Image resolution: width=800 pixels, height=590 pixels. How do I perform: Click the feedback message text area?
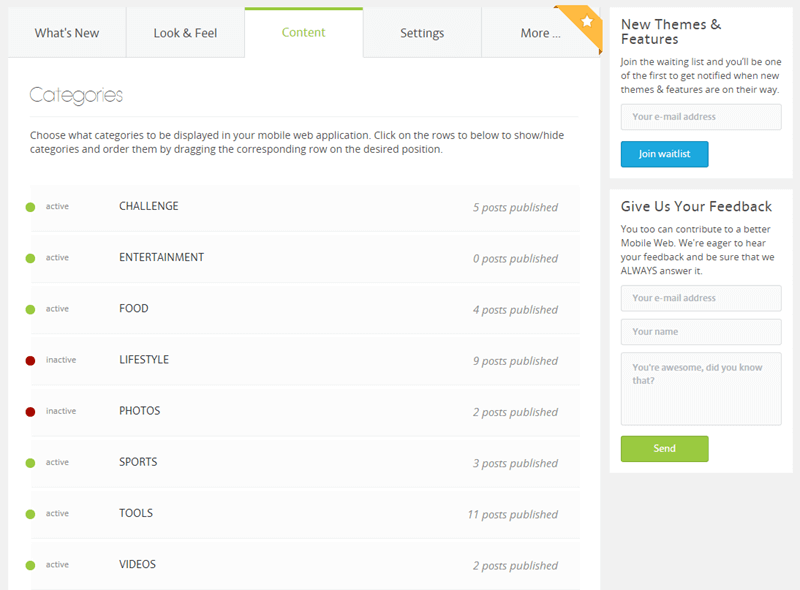point(700,388)
